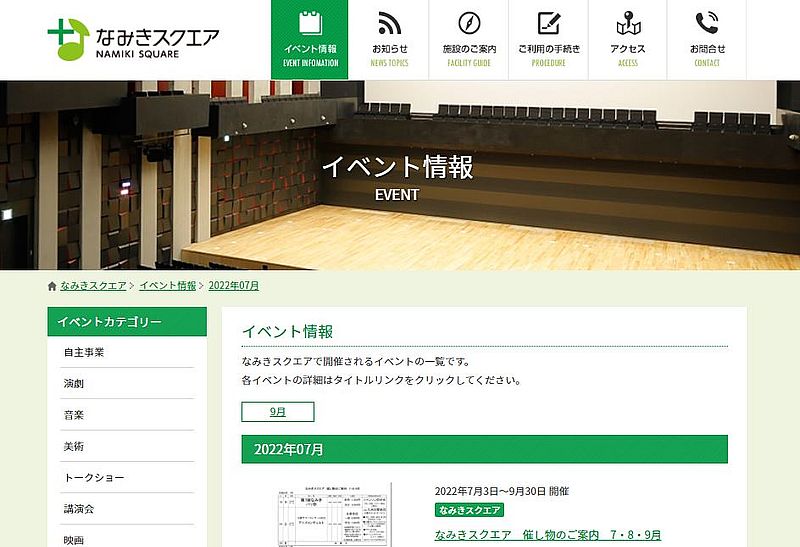Open アクセス ACCESS menu label
The image size is (800, 547).
point(628,55)
